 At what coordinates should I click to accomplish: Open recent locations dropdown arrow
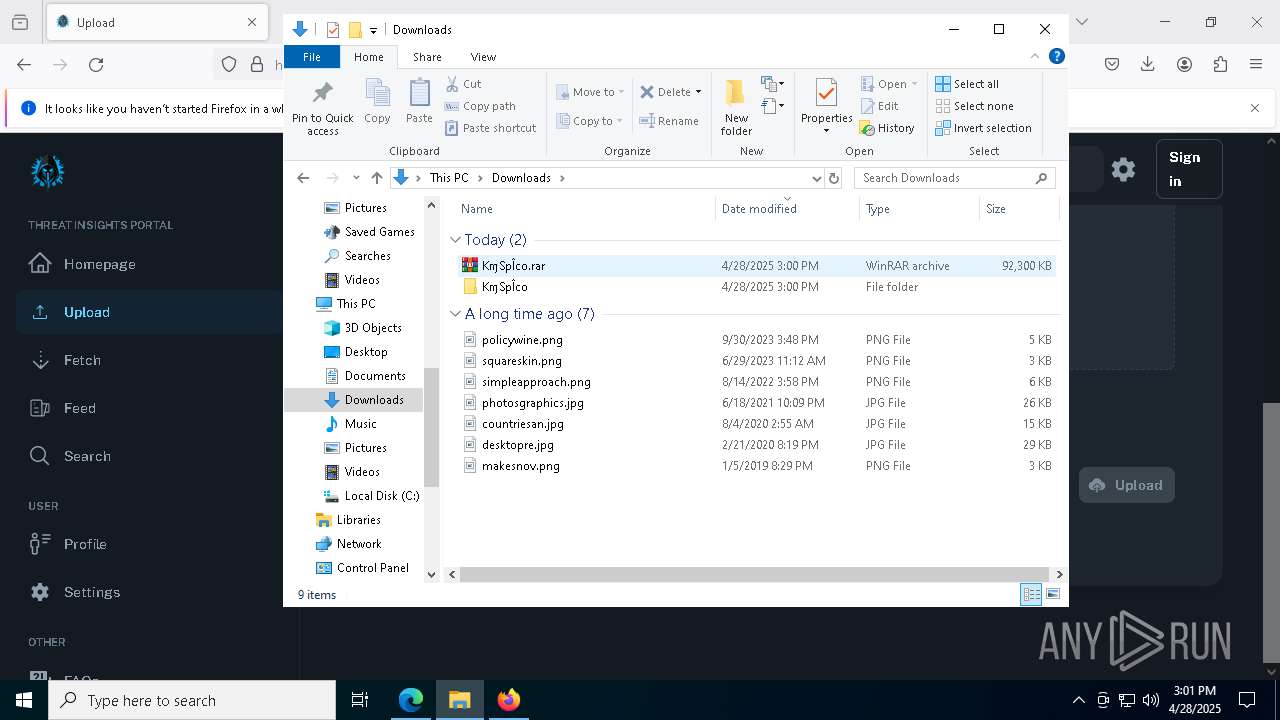[356, 178]
